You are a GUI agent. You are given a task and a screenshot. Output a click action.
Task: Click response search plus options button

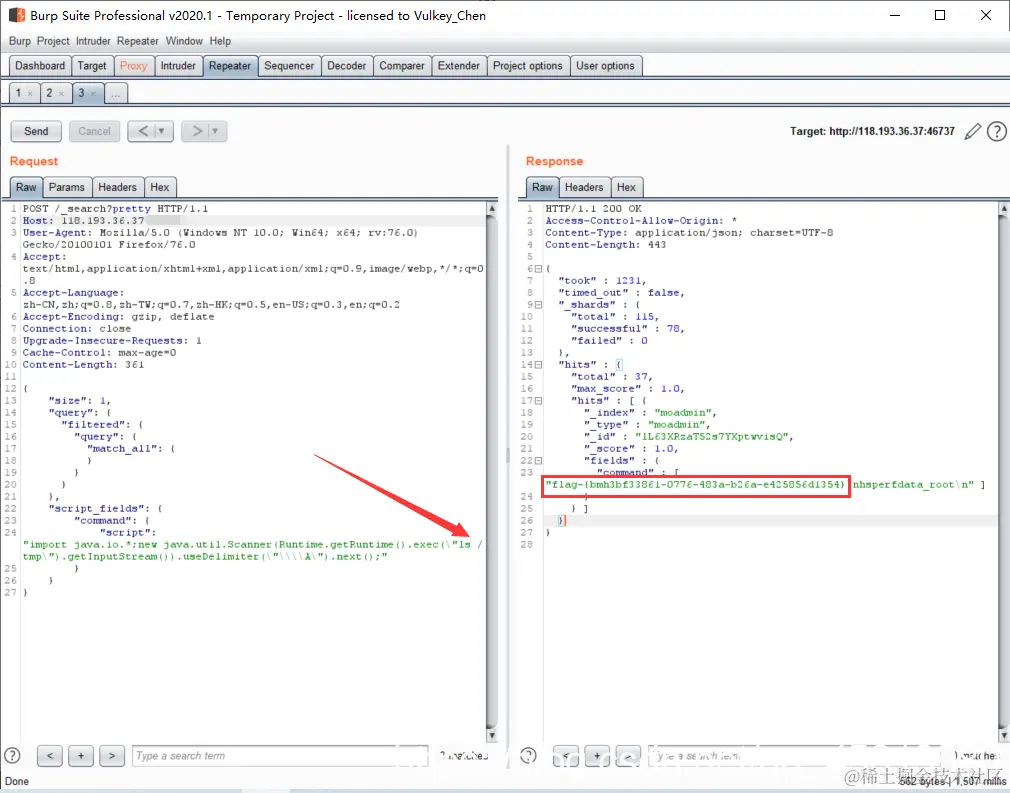pyautogui.click(x=597, y=756)
